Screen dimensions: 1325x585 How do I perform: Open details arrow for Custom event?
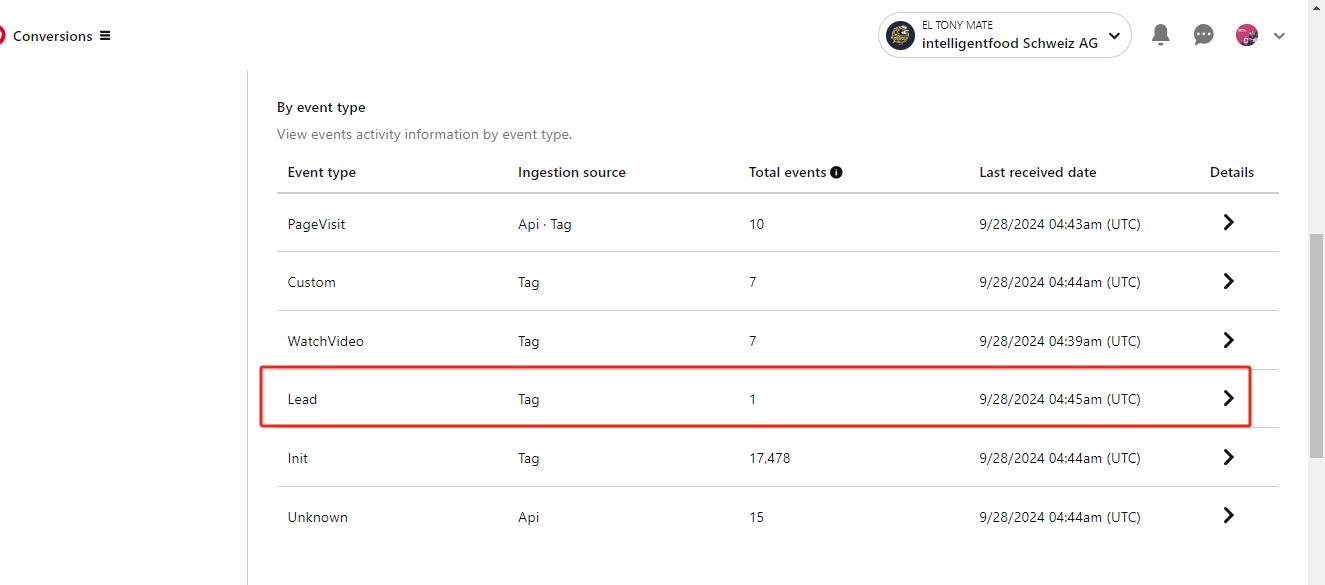click(1228, 282)
